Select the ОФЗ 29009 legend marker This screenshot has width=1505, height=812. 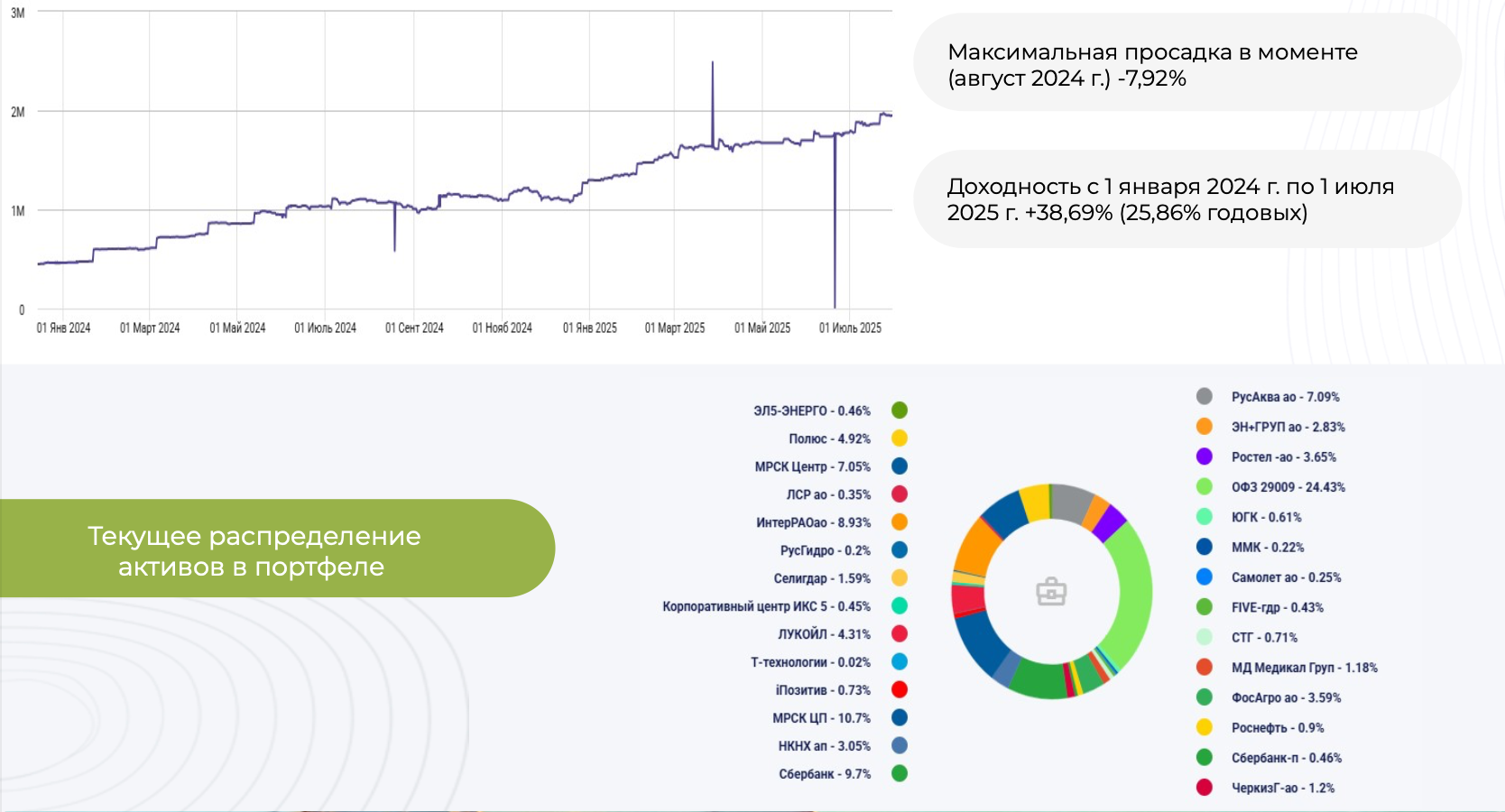tap(1204, 487)
